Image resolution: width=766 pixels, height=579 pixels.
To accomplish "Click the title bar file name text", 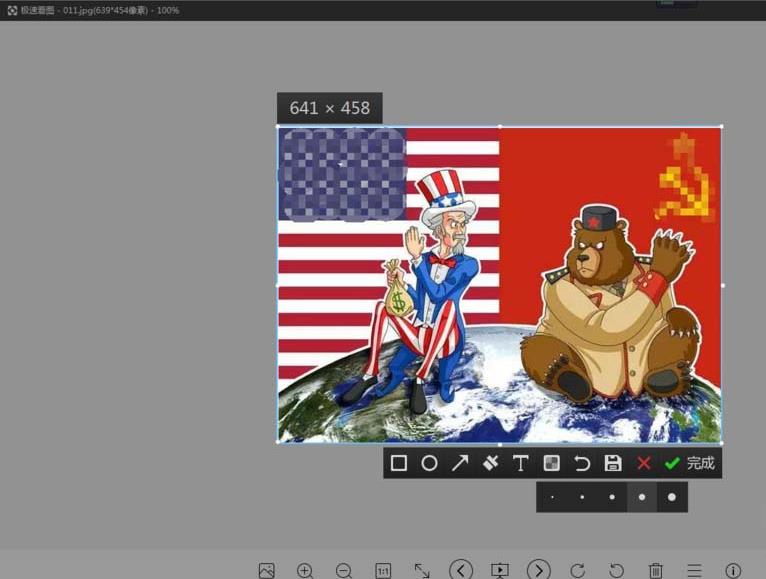I will (x=100, y=10).
